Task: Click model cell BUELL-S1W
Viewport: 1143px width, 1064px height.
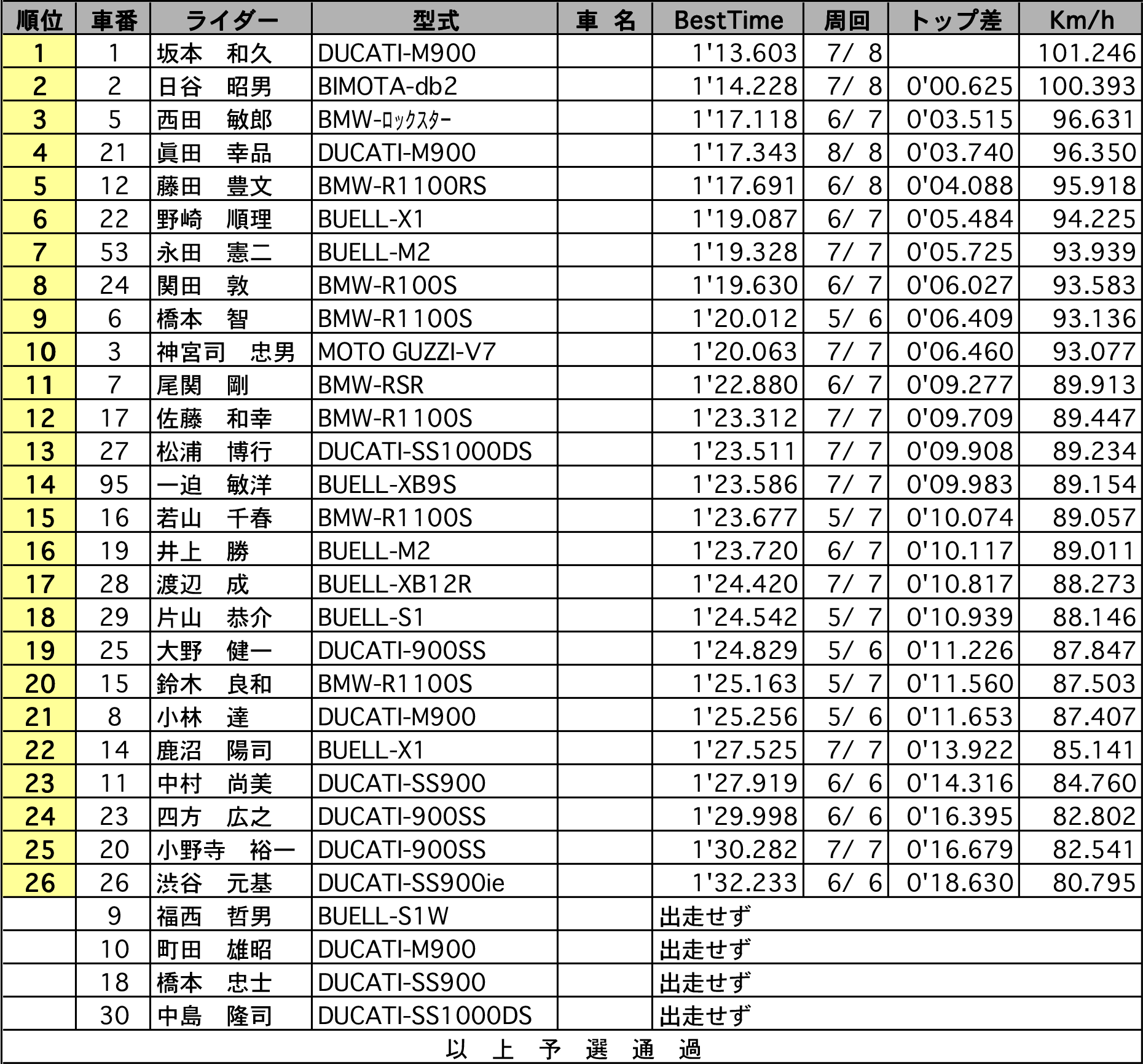Action: pyautogui.click(x=383, y=916)
